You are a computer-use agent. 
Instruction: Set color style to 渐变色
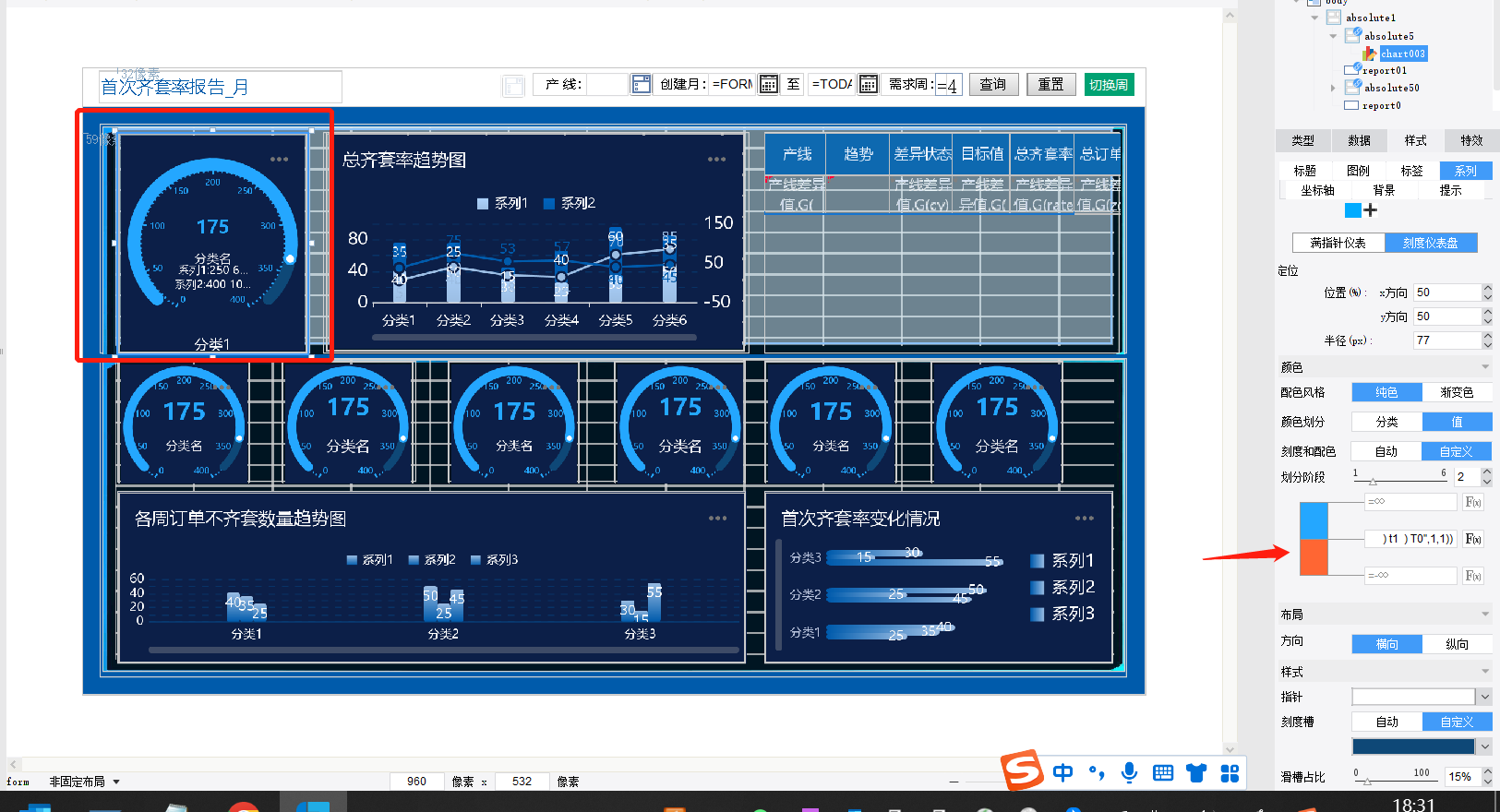[1457, 392]
